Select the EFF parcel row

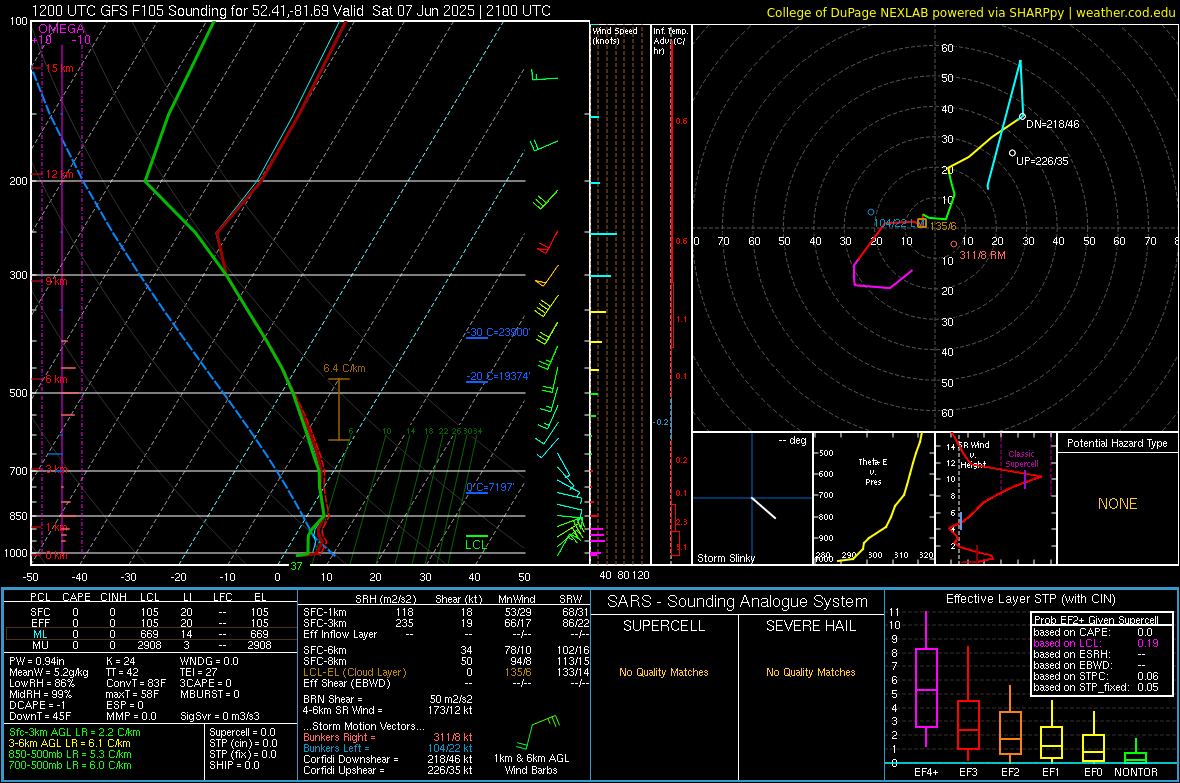pyautogui.click(x=151, y=623)
